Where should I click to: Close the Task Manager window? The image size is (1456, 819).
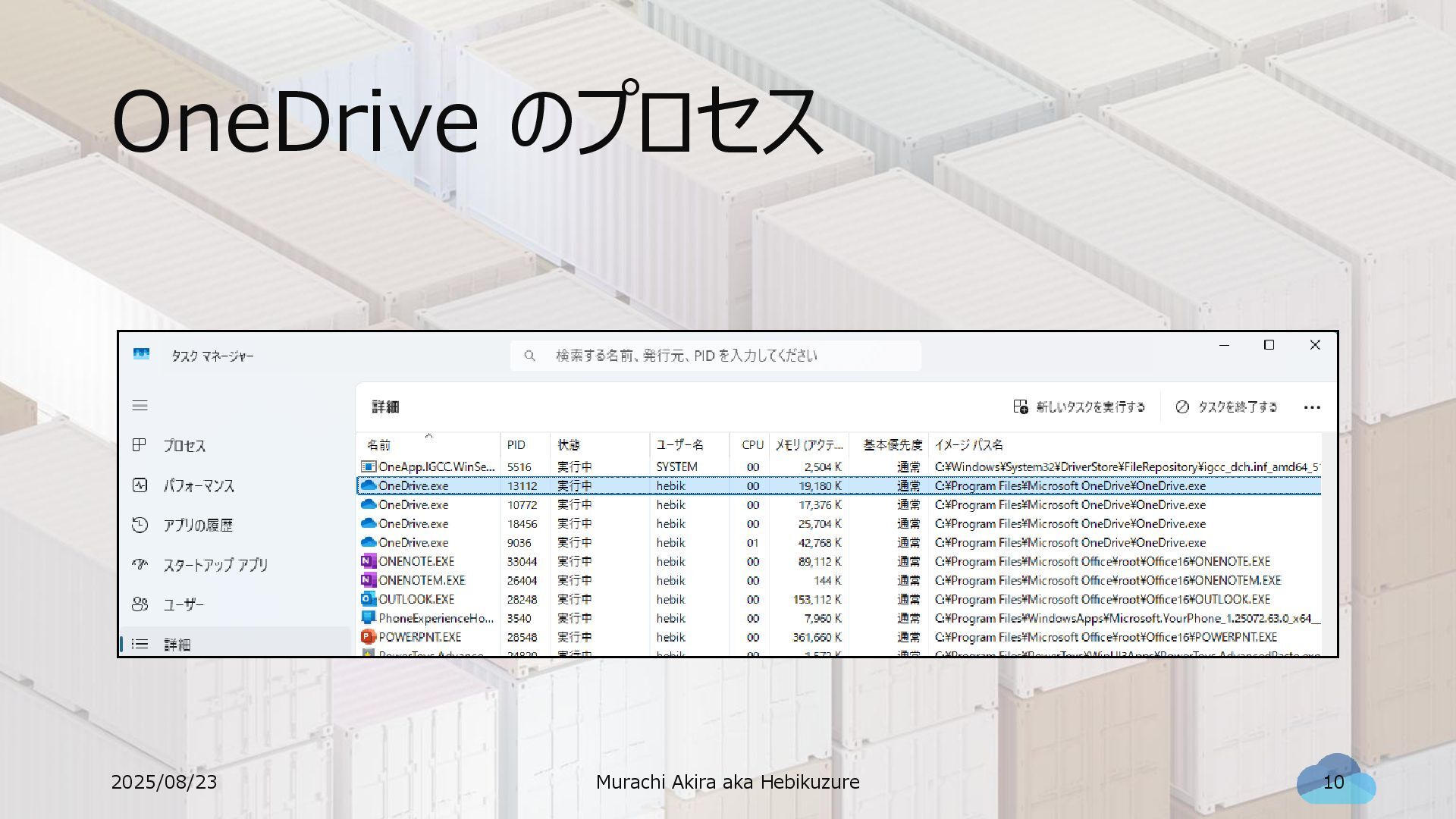1315,345
